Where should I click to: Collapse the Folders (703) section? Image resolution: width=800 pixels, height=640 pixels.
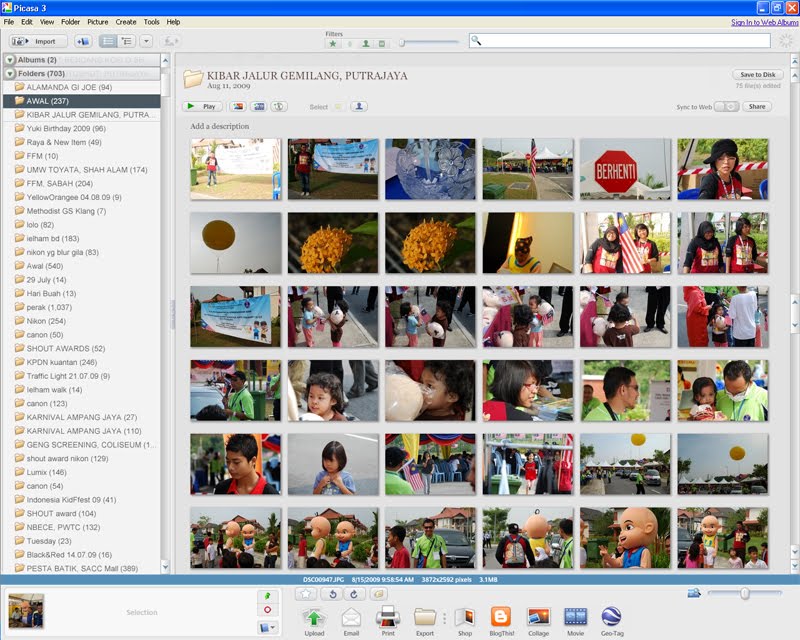(10, 73)
